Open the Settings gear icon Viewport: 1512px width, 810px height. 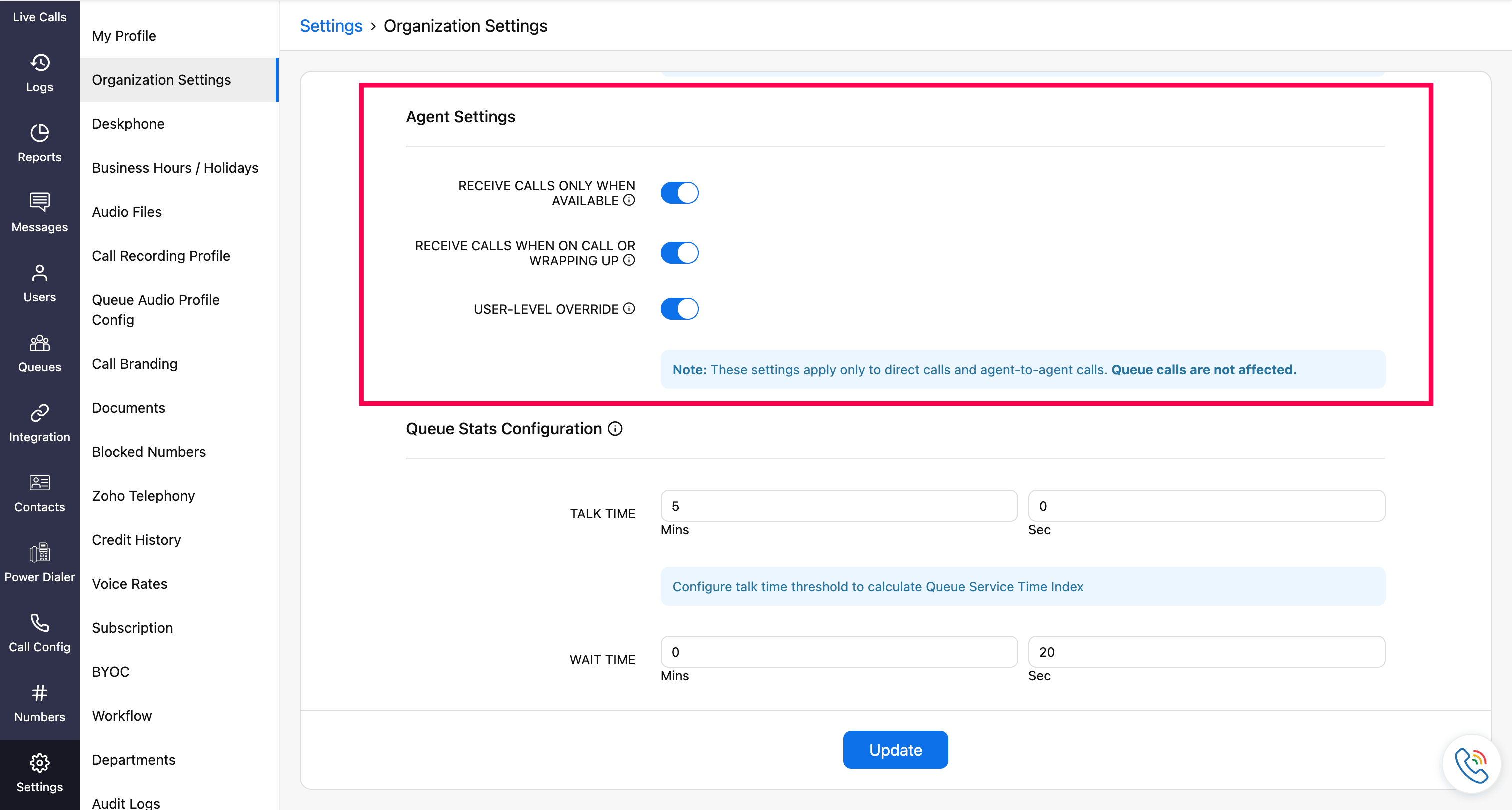point(40,763)
